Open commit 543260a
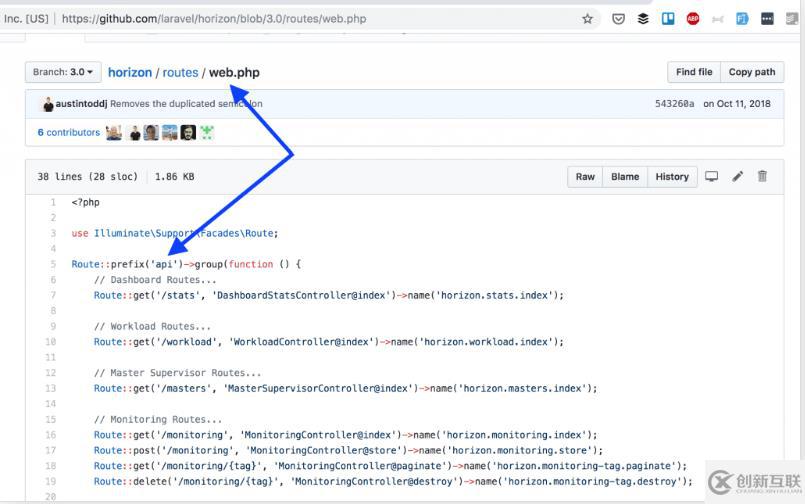Screen dimensions: 805x504 coord(674,104)
